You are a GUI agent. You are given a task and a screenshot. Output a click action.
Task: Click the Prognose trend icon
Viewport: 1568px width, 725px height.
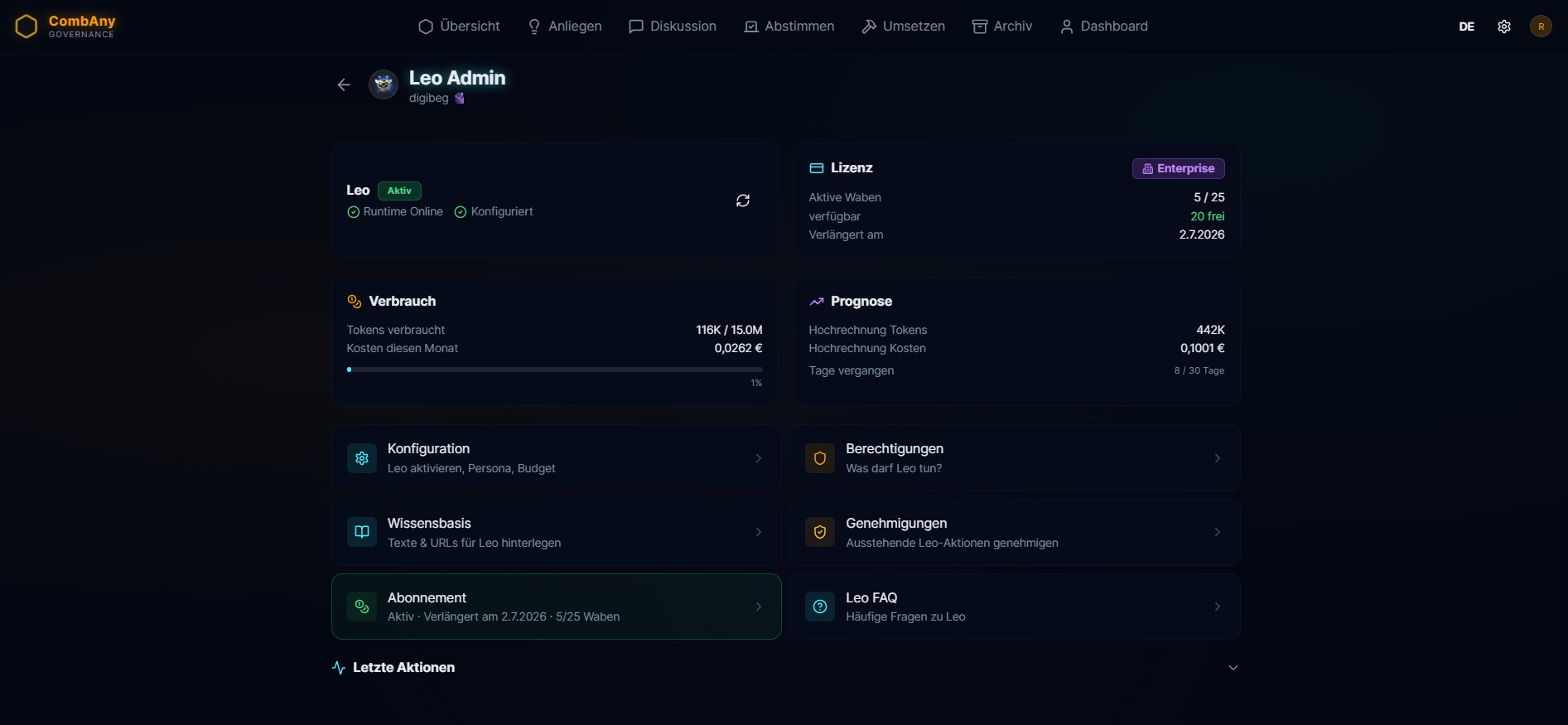tap(816, 302)
